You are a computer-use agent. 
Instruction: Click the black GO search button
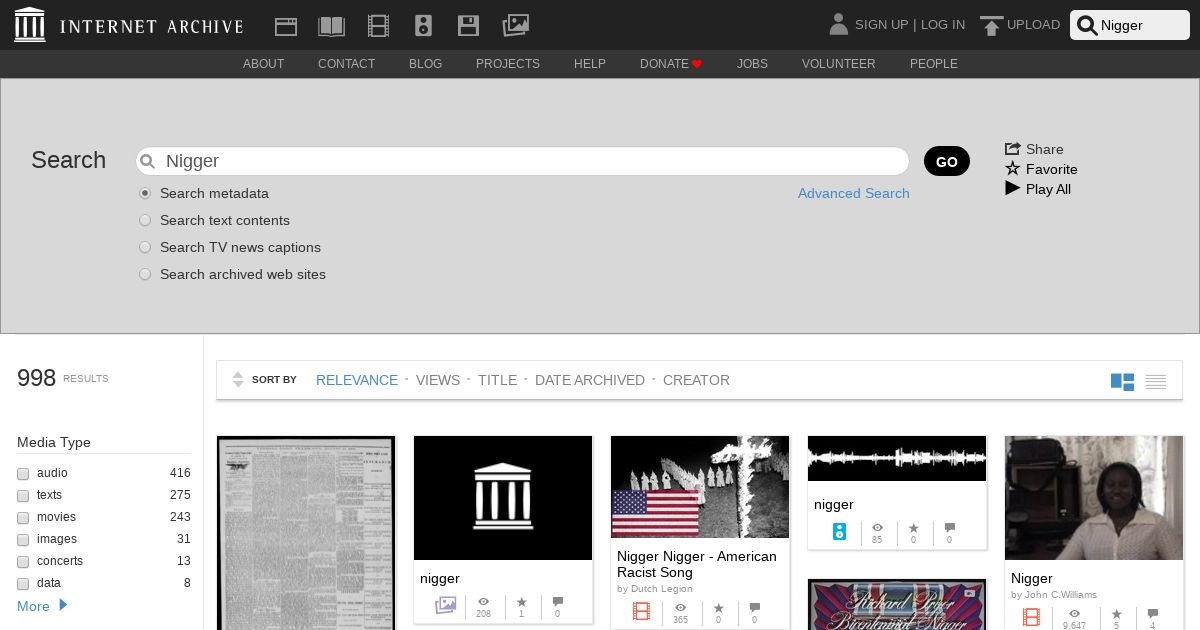[x=947, y=161]
